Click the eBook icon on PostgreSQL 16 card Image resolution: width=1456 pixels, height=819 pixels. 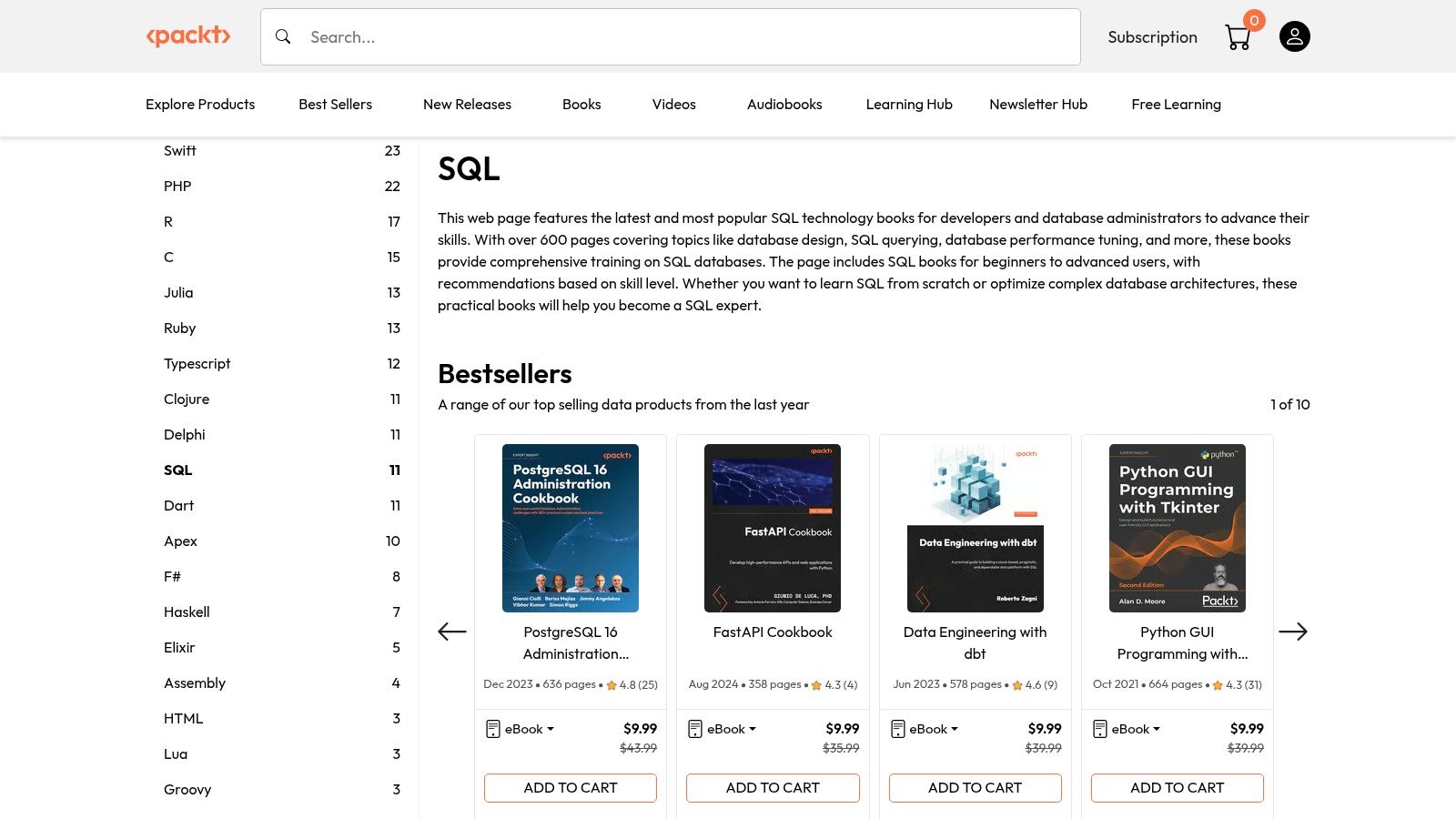pyautogui.click(x=492, y=729)
